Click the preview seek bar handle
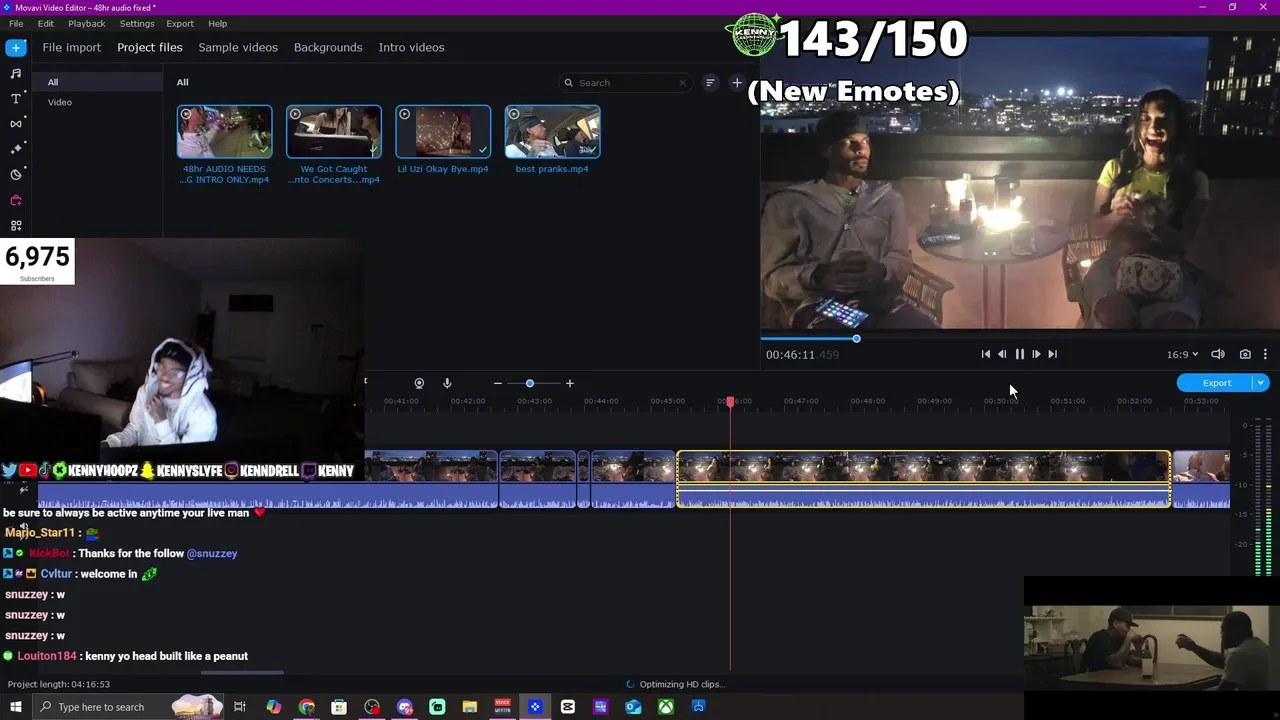1280x720 pixels. (x=856, y=339)
